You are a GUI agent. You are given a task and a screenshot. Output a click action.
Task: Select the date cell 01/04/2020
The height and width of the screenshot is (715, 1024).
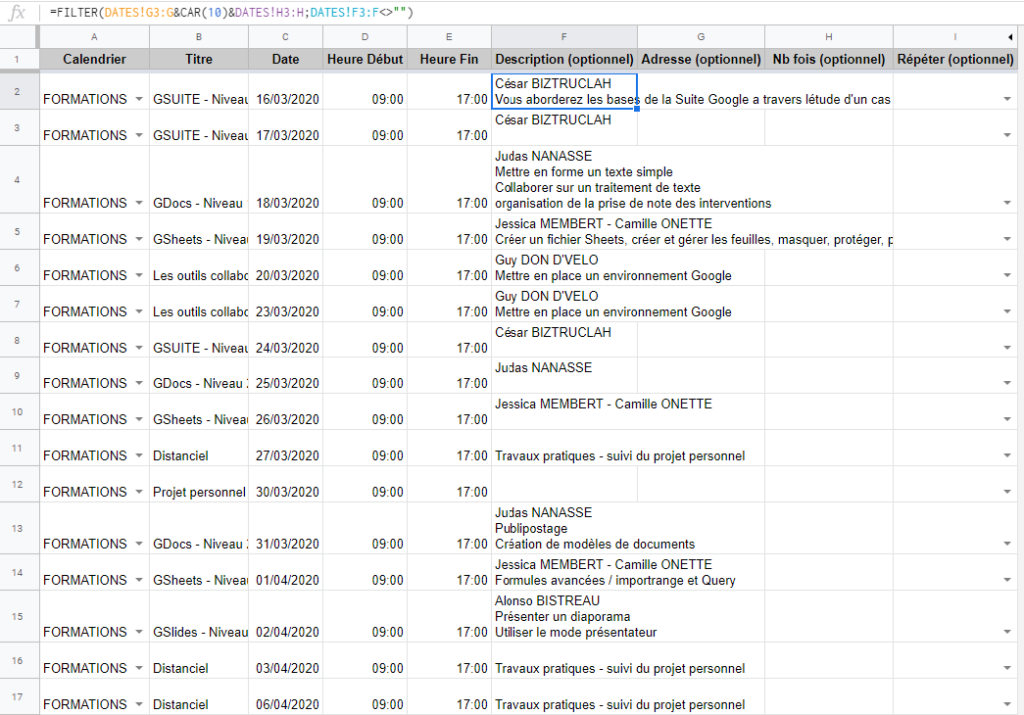click(285, 573)
